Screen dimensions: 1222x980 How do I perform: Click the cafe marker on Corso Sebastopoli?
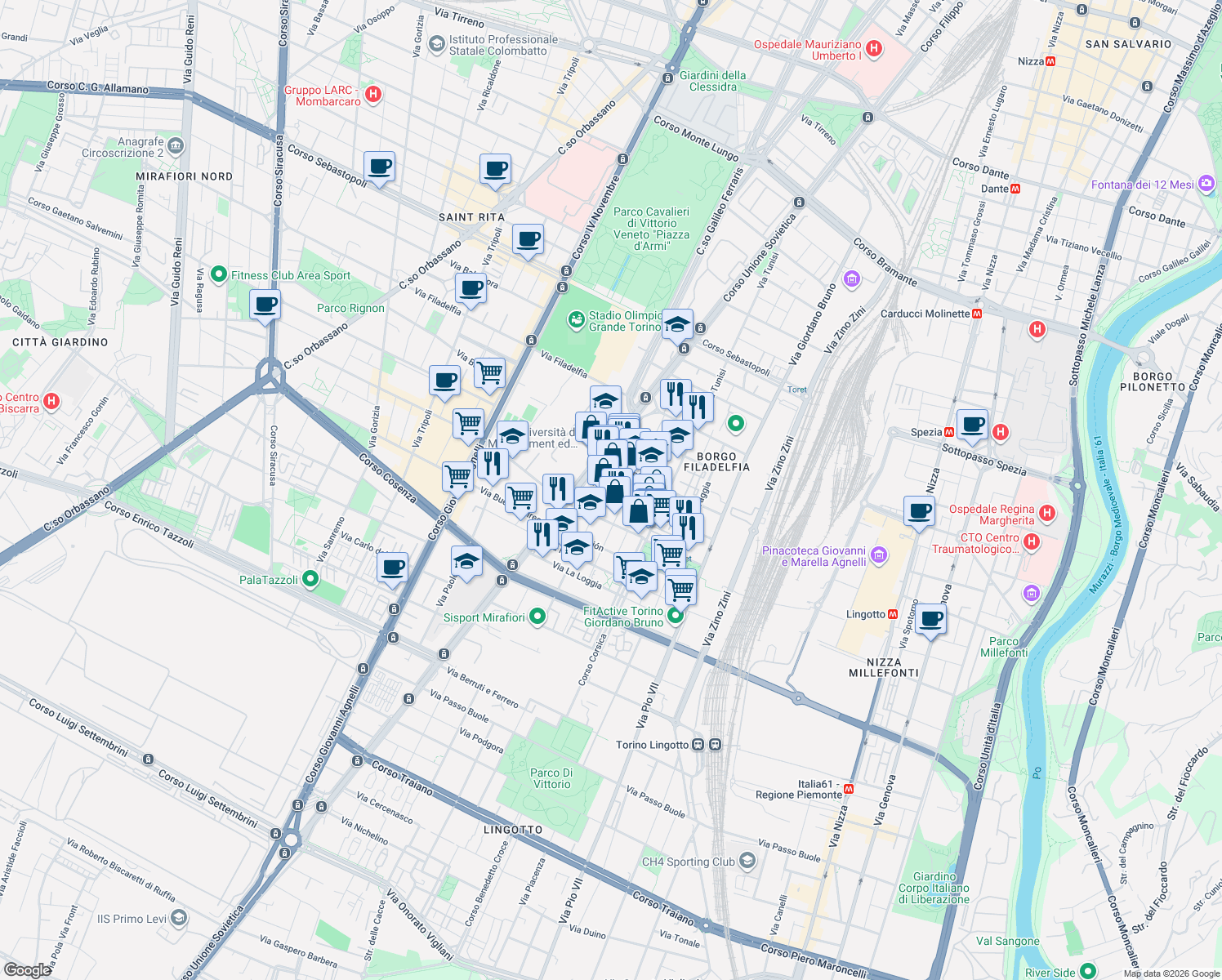[x=379, y=167]
